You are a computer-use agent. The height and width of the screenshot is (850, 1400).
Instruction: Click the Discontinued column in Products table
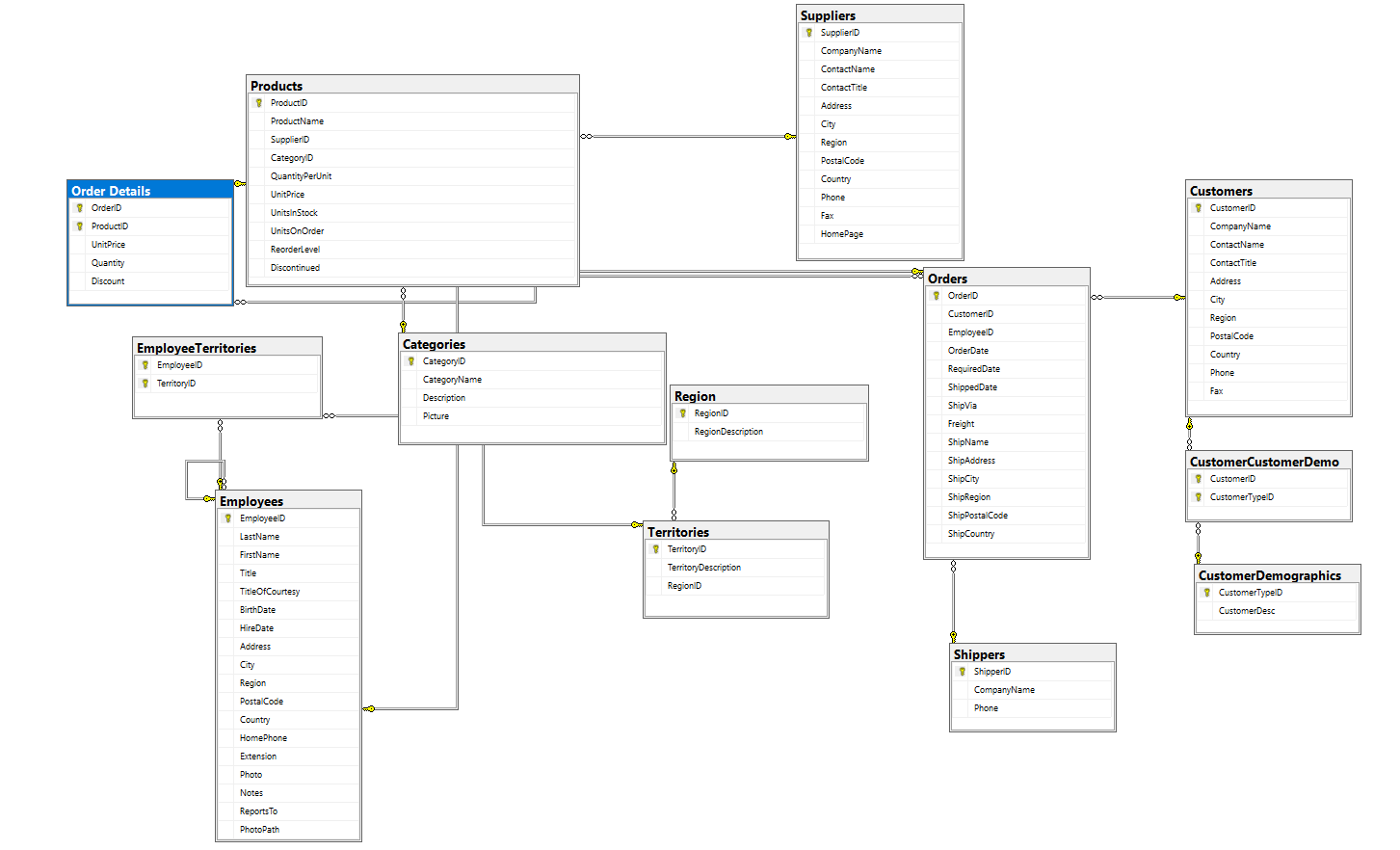[295, 268]
